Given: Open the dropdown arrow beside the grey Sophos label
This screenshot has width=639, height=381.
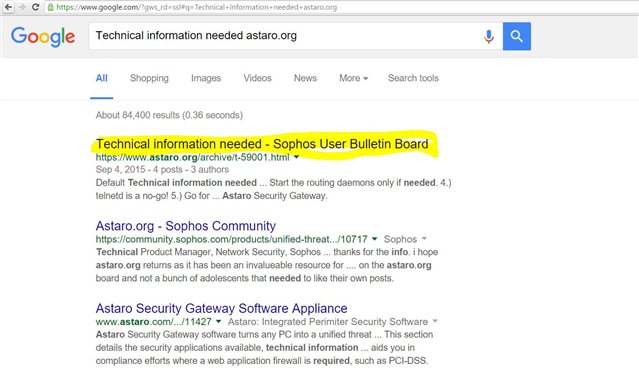Looking at the screenshot, I should pos(424,239).
